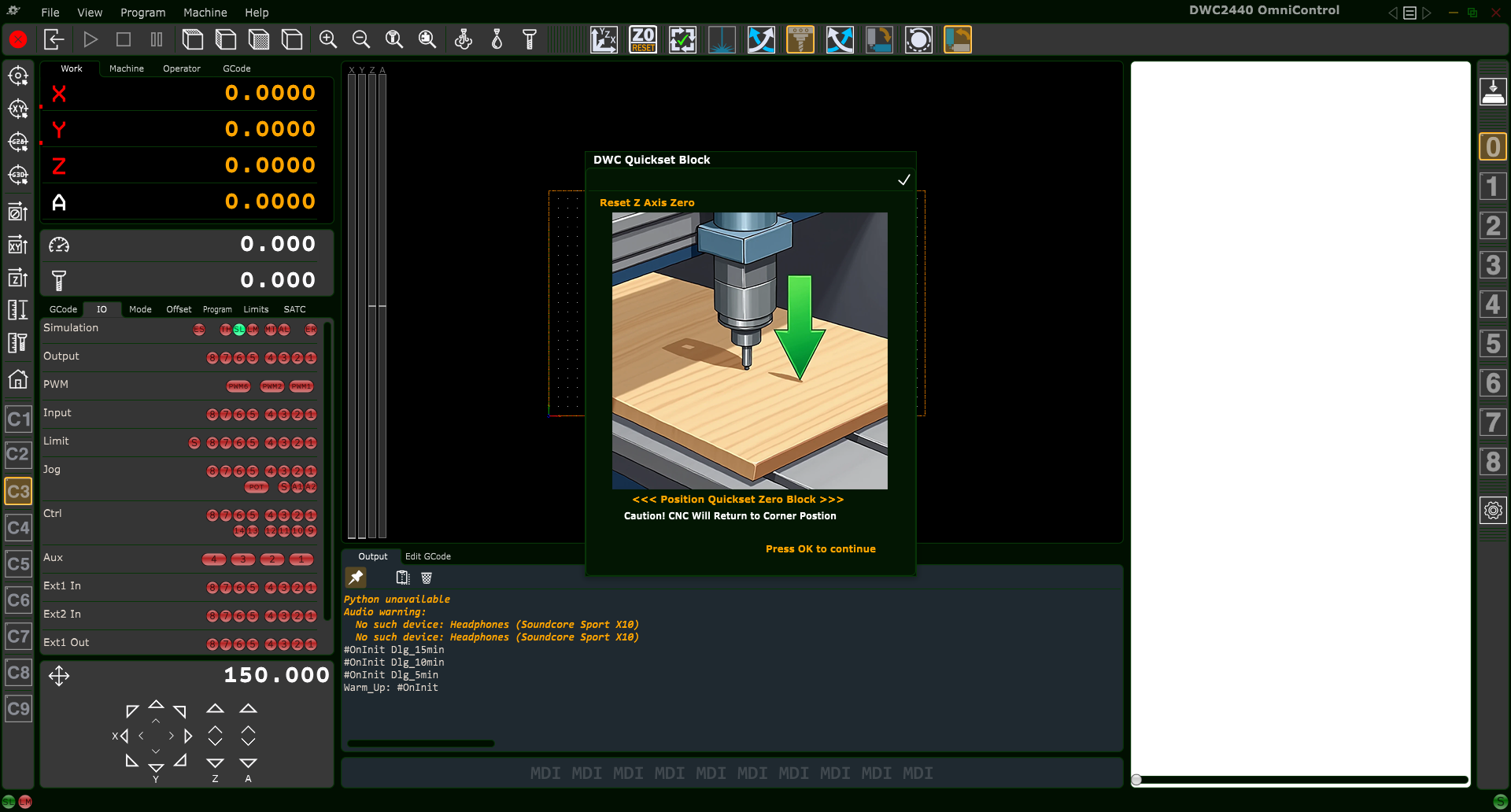Click the XY zero icon in the left sidebar
1511x812 pixels.
[18, 109]
